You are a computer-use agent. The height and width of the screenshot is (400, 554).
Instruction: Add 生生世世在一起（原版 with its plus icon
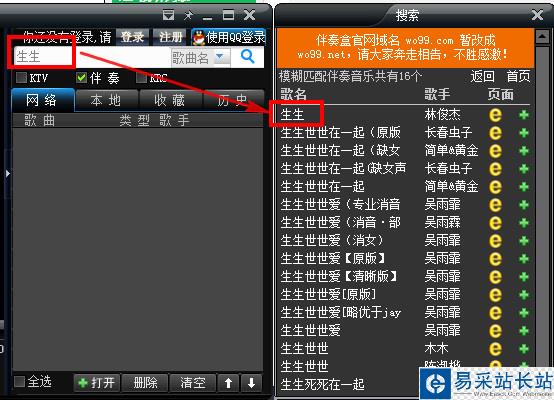pyautogui.click(x=524, y=133)
